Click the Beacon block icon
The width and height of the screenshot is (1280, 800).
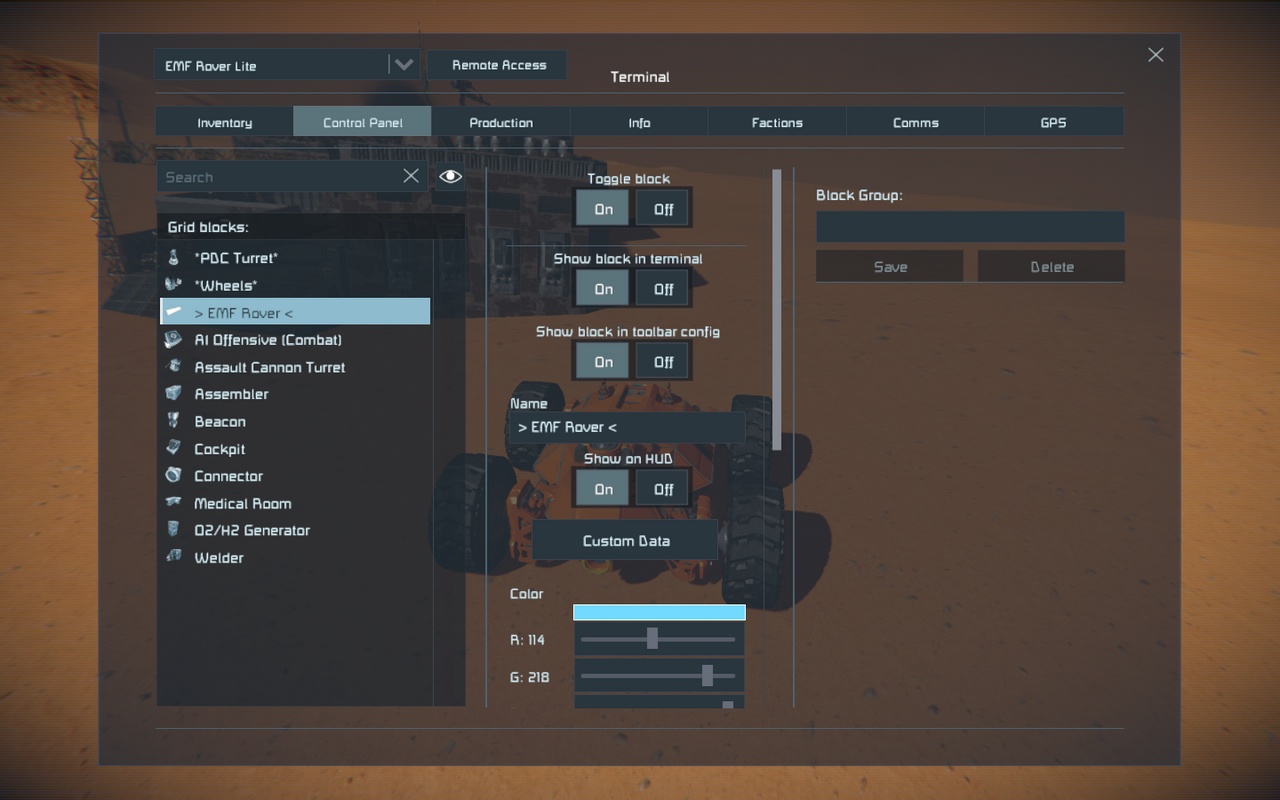tap(174, 421)
